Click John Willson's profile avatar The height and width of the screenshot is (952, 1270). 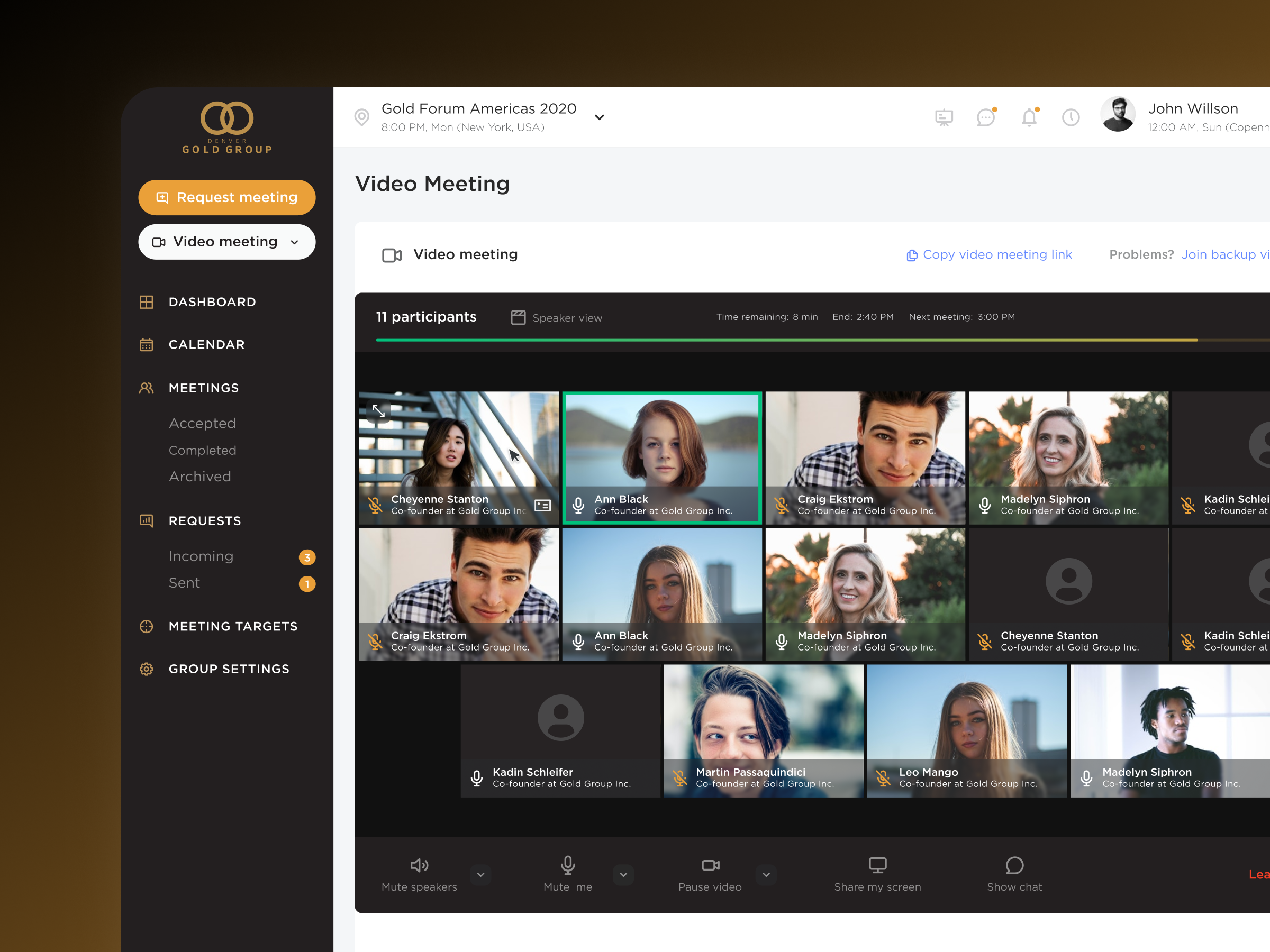(1118, 114)
